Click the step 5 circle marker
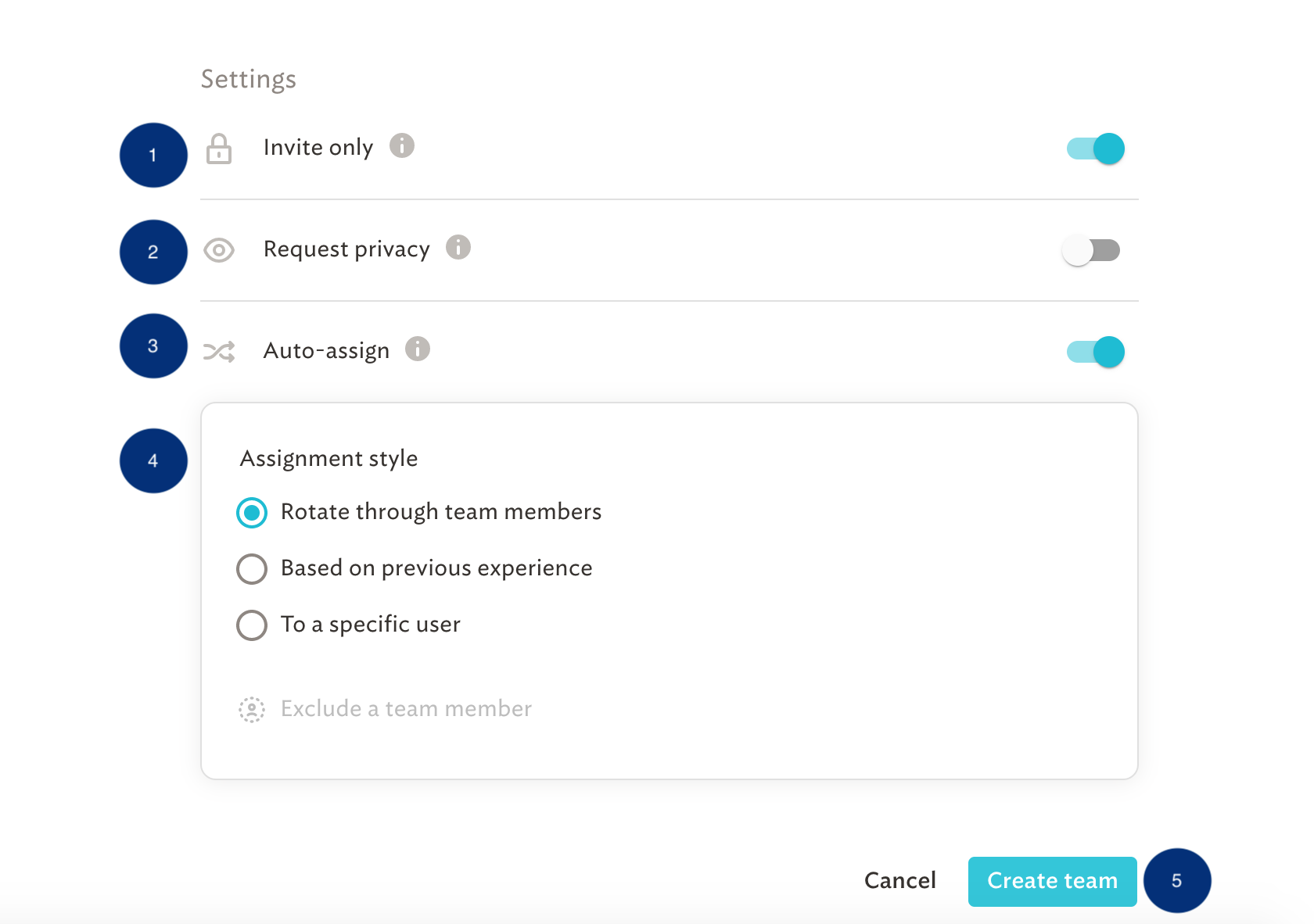 (1177, 880)
